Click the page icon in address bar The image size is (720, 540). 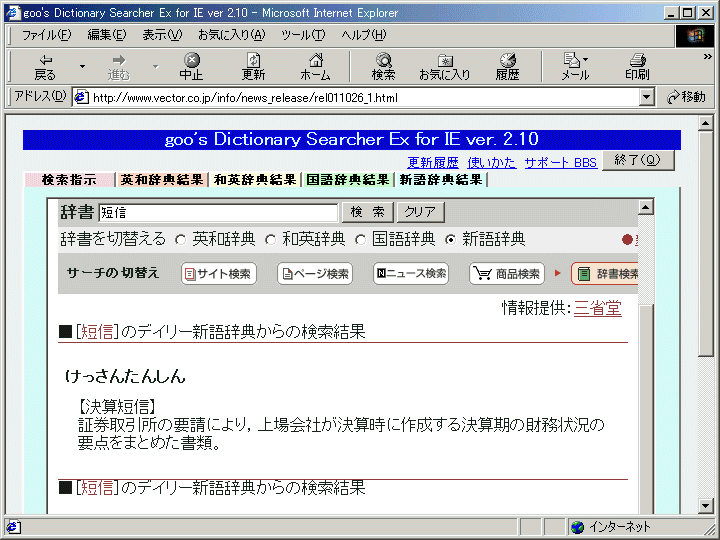click(82, 97)
